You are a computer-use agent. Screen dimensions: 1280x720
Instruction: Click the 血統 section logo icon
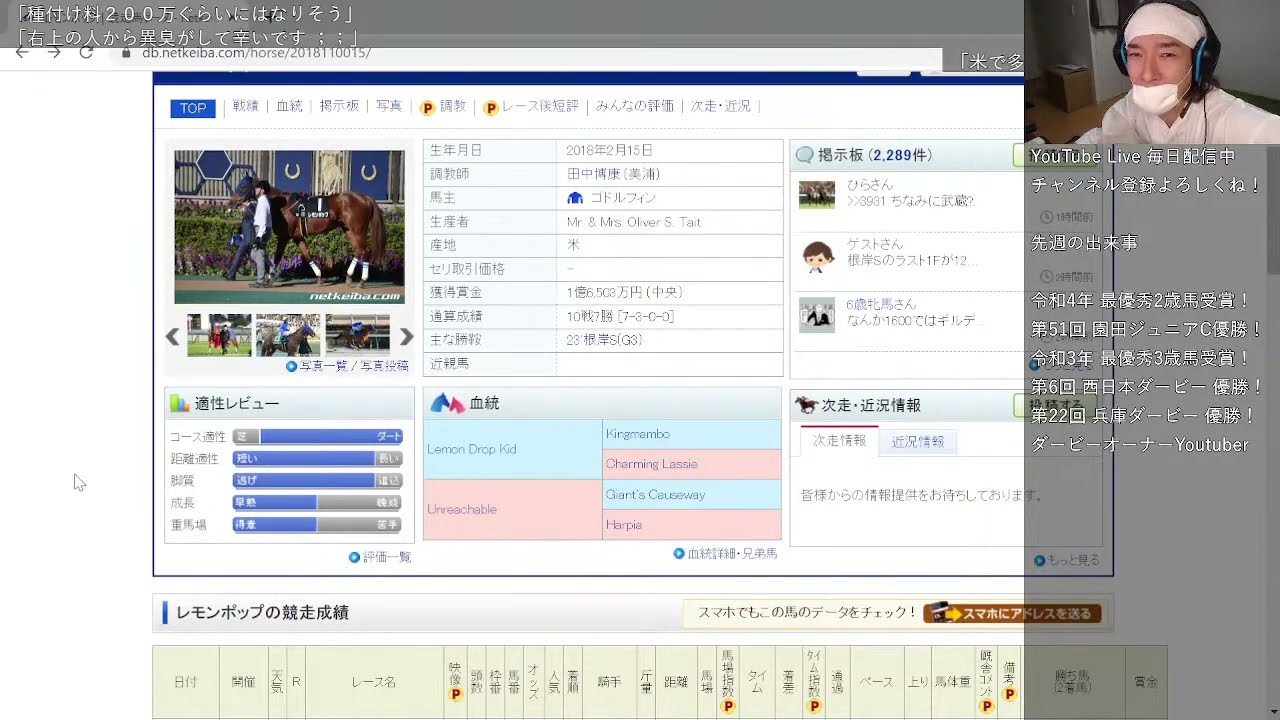(447, 403)
